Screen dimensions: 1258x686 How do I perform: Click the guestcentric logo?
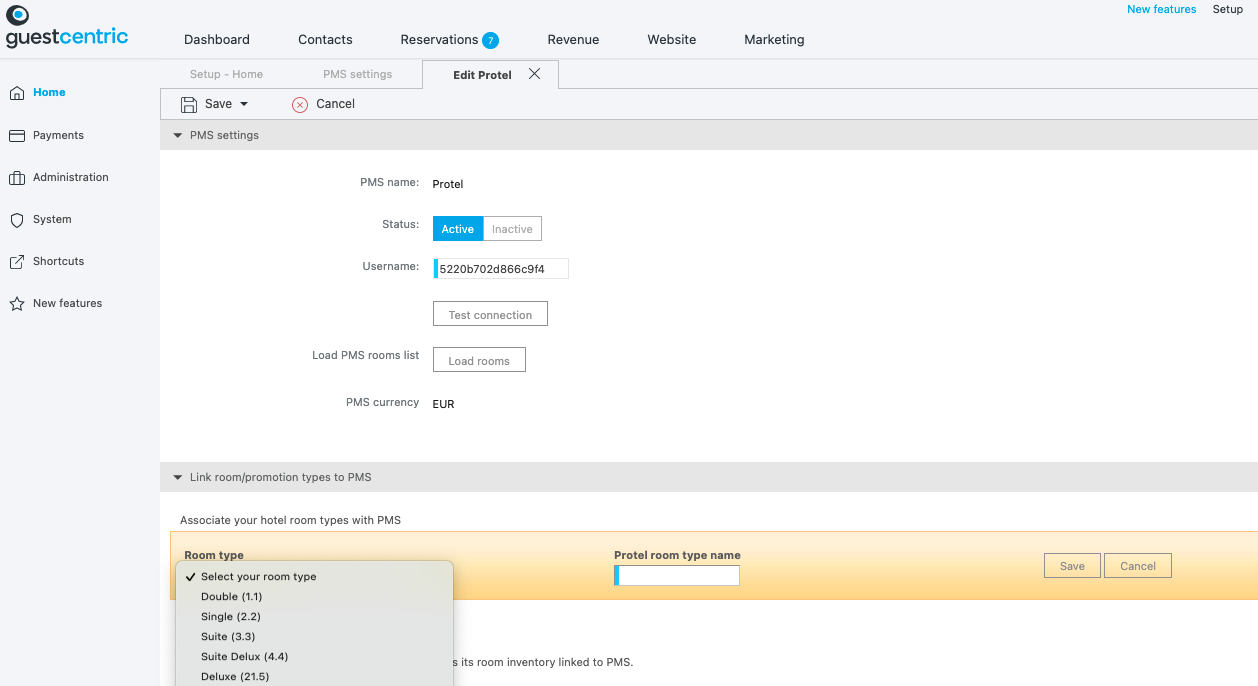(x=67, y=27)
